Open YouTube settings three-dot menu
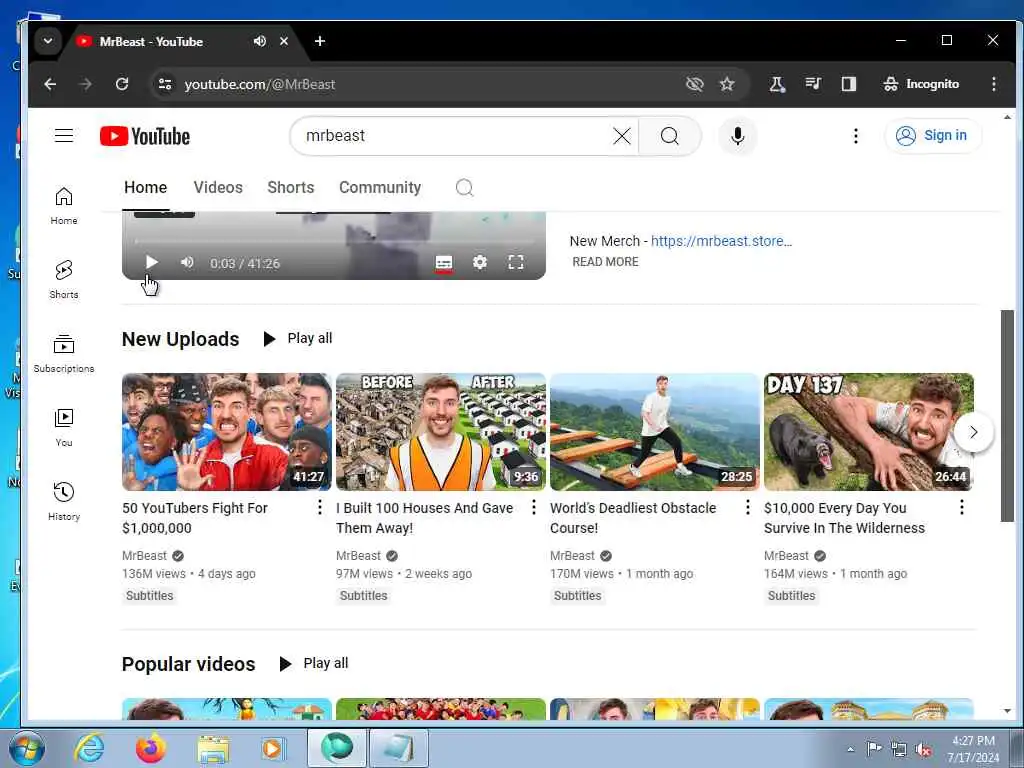 (856, 136)
